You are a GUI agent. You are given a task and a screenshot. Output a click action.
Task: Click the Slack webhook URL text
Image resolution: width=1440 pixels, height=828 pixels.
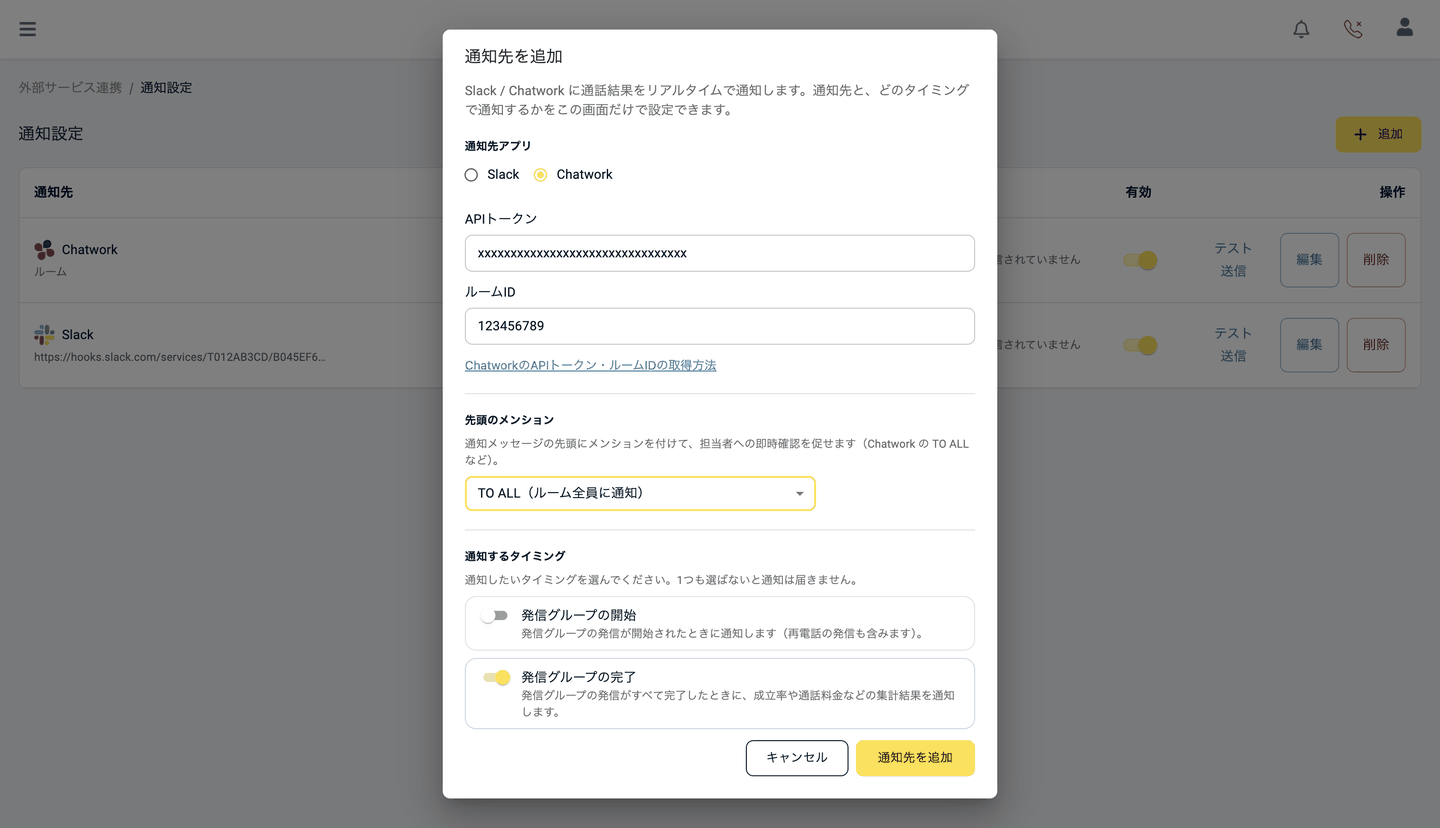click(180, 357)
